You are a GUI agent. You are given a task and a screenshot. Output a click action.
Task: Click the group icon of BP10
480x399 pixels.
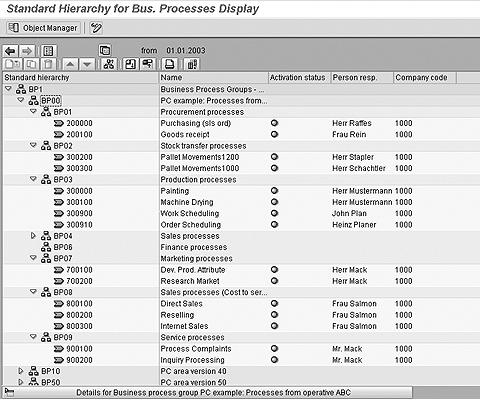click(x=33, y=371)
